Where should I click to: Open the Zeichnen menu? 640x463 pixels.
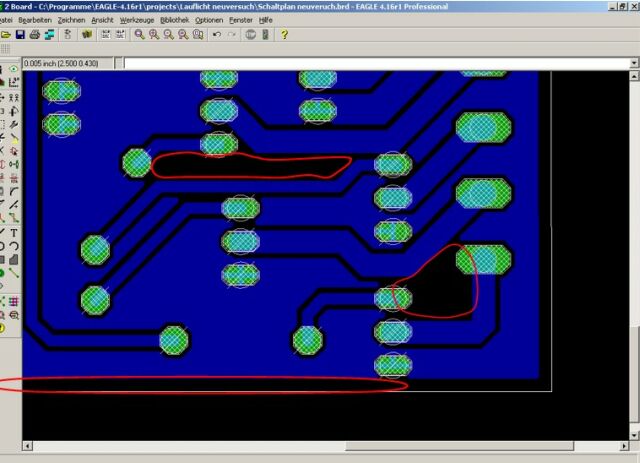coord(71,20)
